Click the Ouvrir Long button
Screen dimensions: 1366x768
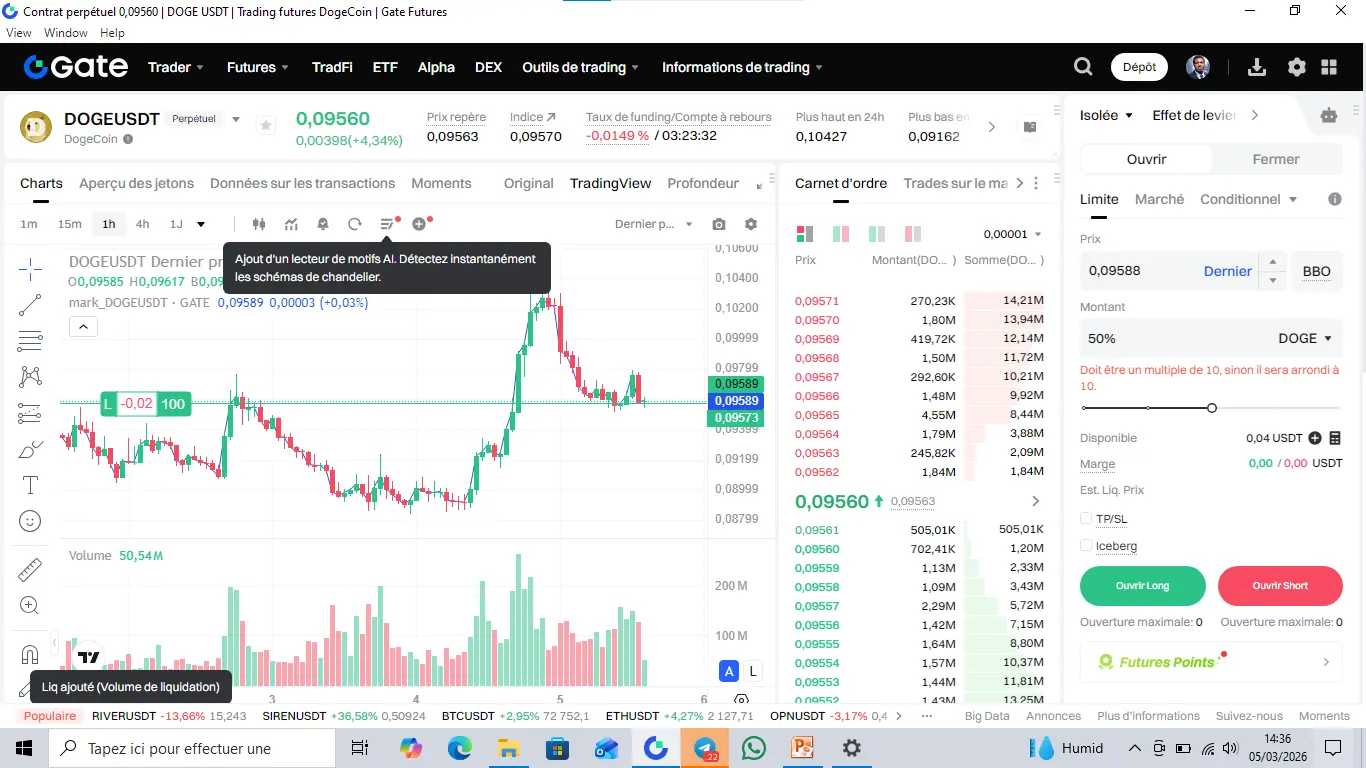[x=1142, y=586]
